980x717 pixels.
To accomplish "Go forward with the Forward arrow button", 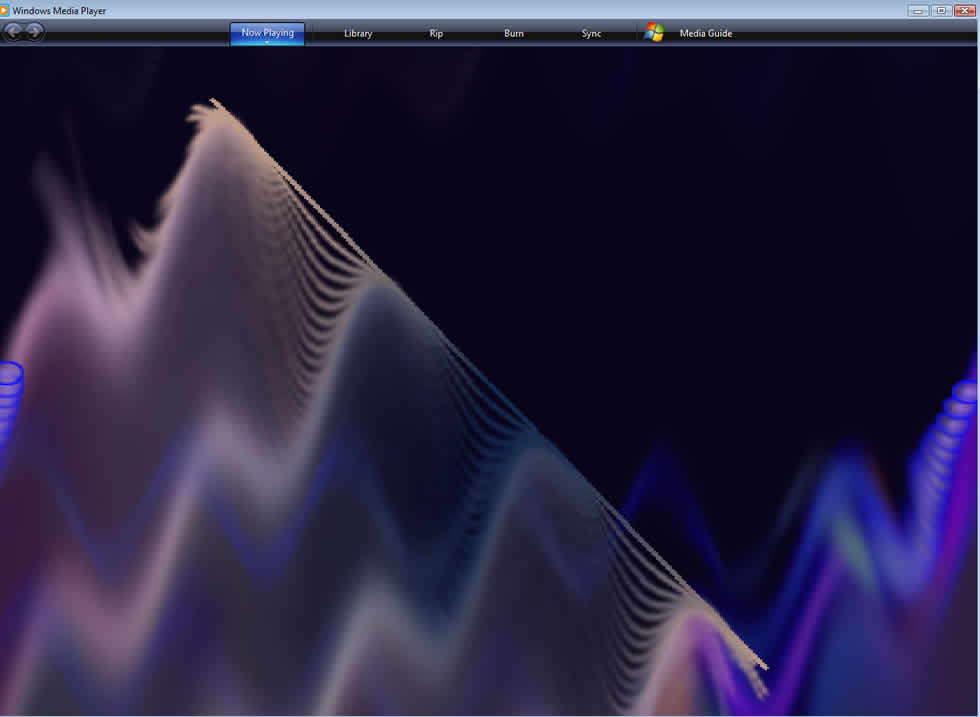I will 35,31.
